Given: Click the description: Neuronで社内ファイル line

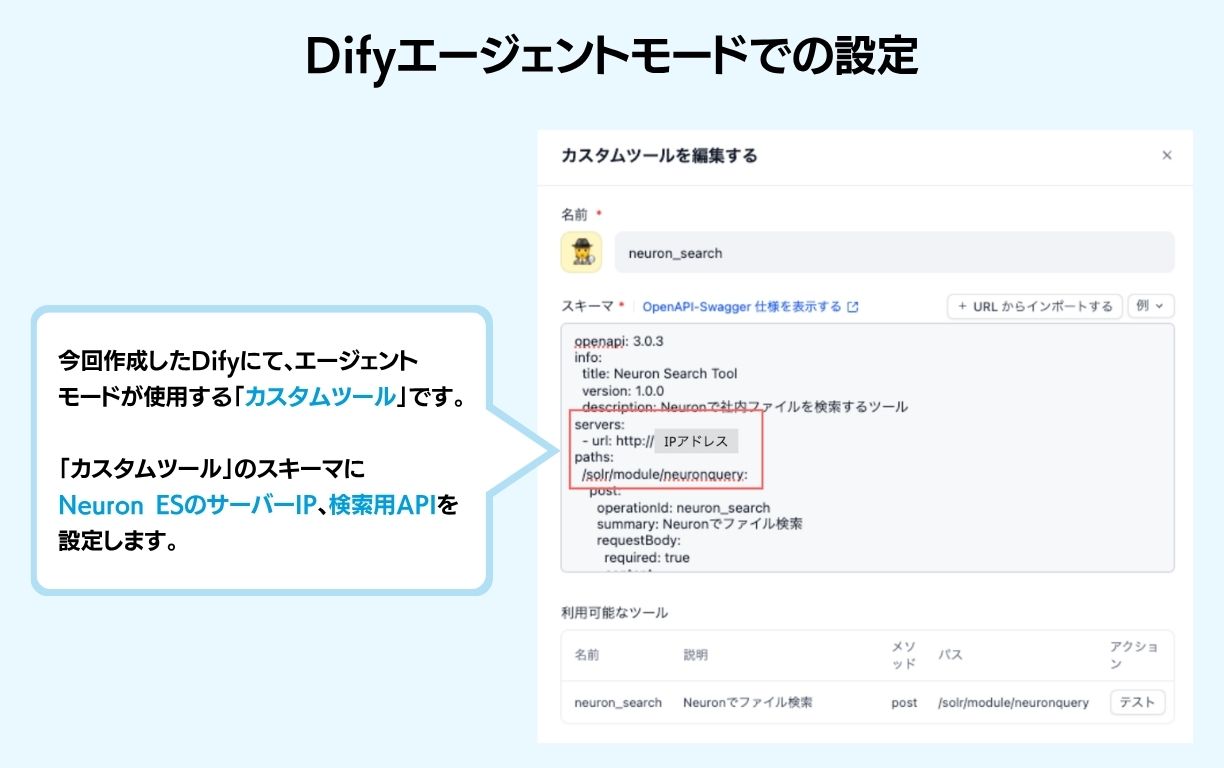Looking at the screenshot, I should (745, 407).
